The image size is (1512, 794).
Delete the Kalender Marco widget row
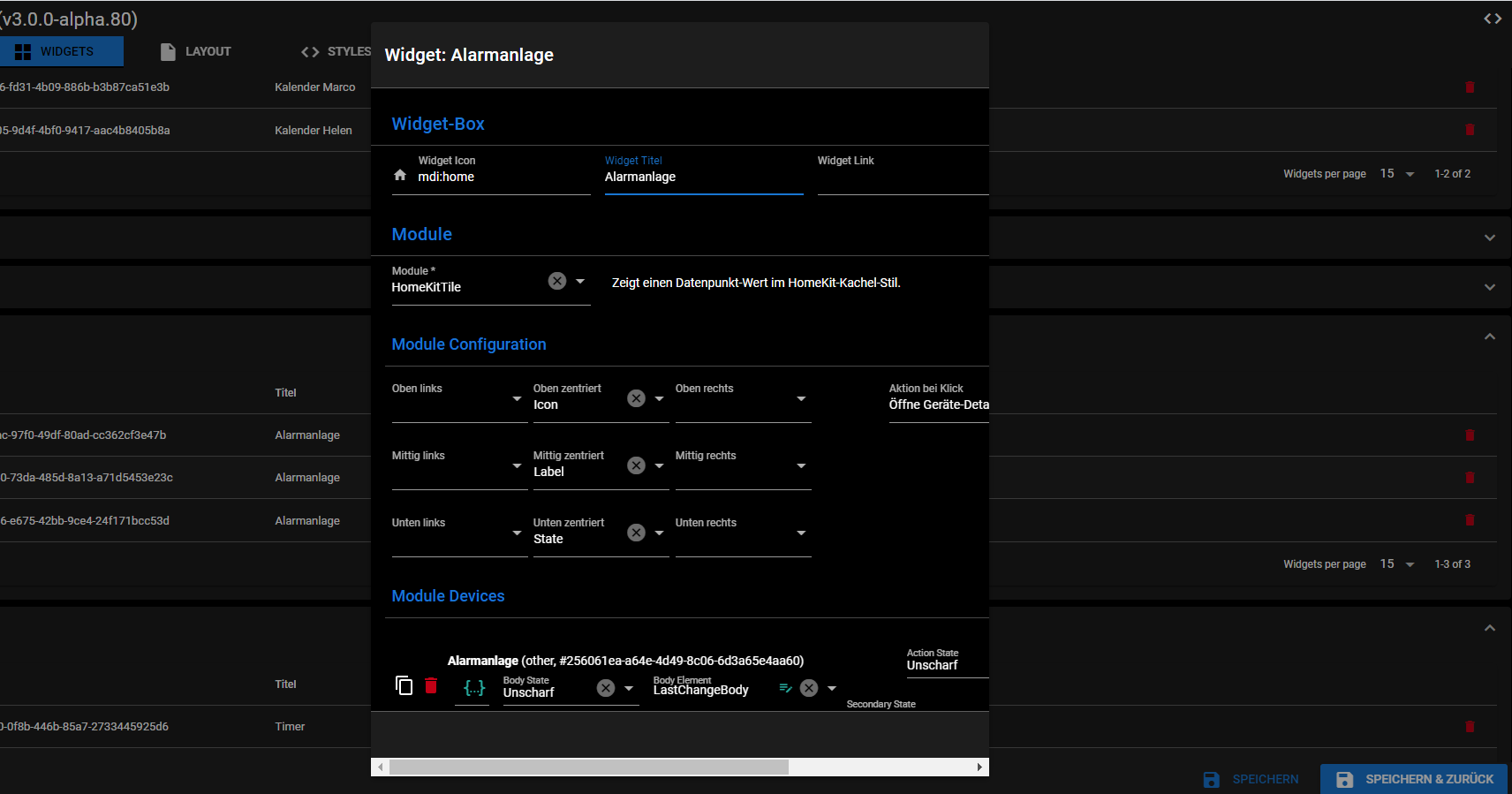[1470, 87]
